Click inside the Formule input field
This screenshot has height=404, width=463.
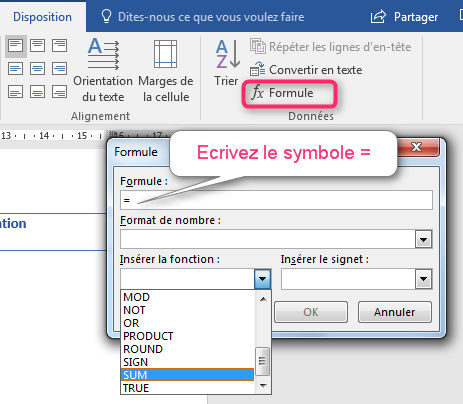click(276, 200)
